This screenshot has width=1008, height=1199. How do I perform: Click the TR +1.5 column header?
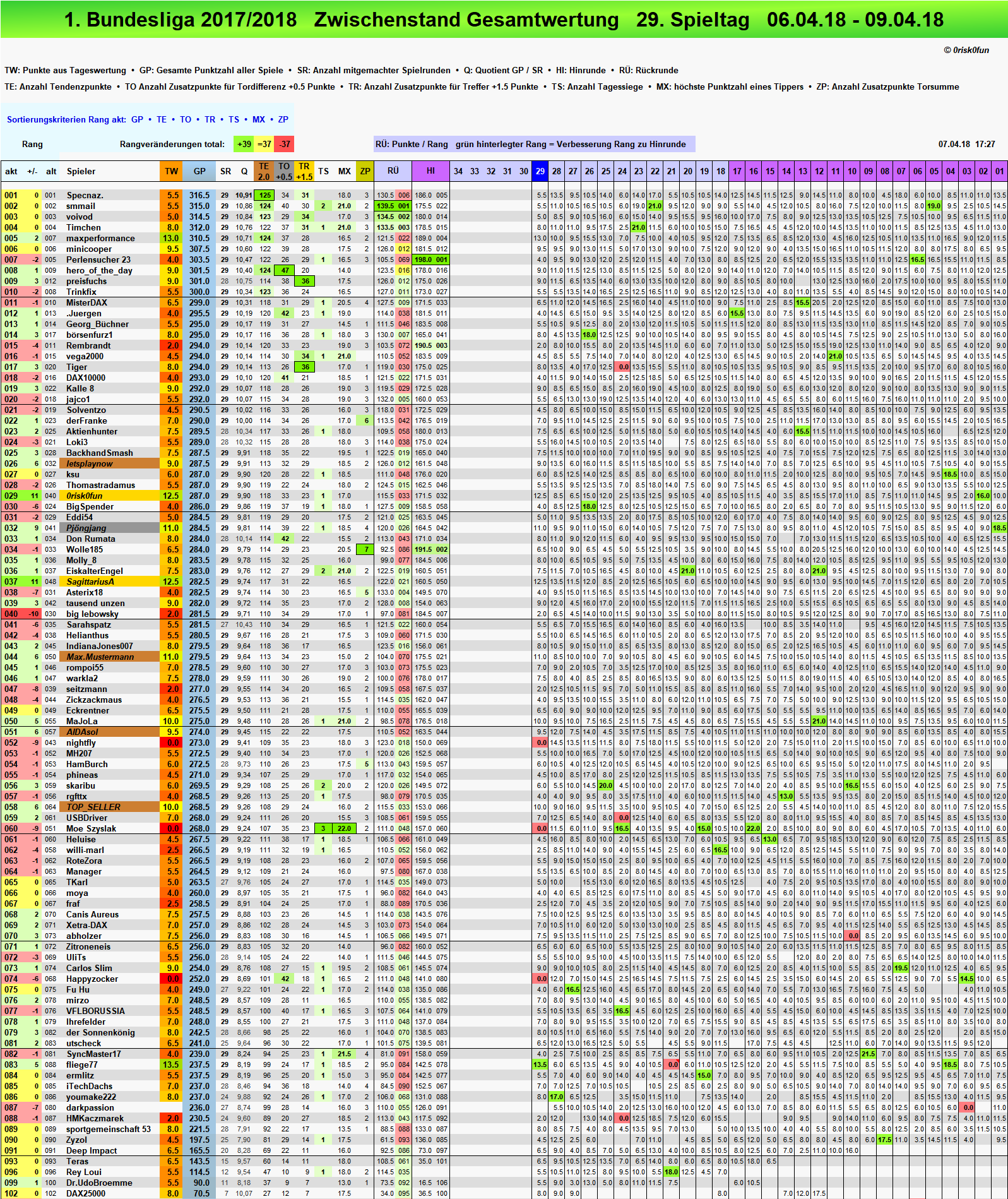[304, 171]
